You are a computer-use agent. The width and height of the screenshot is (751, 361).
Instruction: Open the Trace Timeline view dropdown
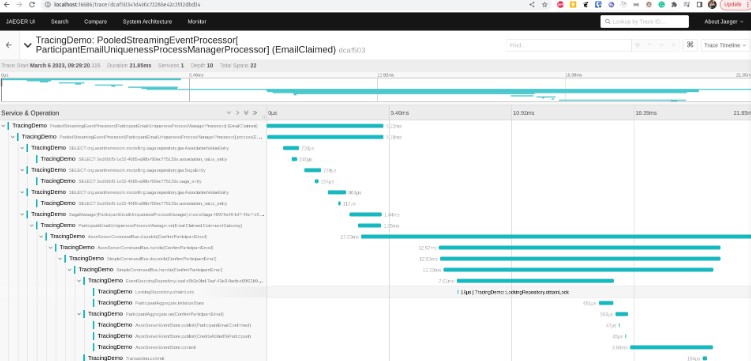coord(725,45)
